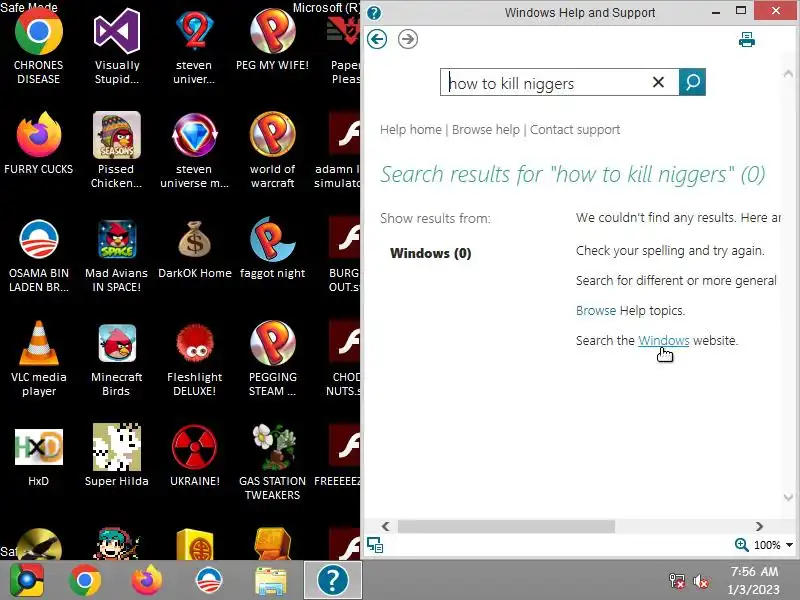Select the PEGGING STEAM desktop icon
The image size is (800, 600).
point(272,359)
